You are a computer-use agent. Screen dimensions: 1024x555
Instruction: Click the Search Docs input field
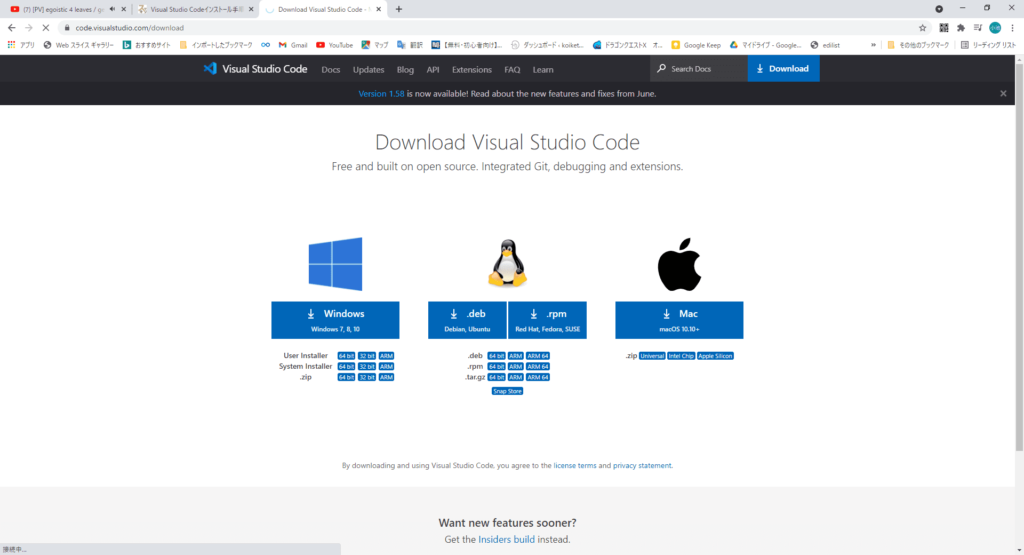point(705,69)
